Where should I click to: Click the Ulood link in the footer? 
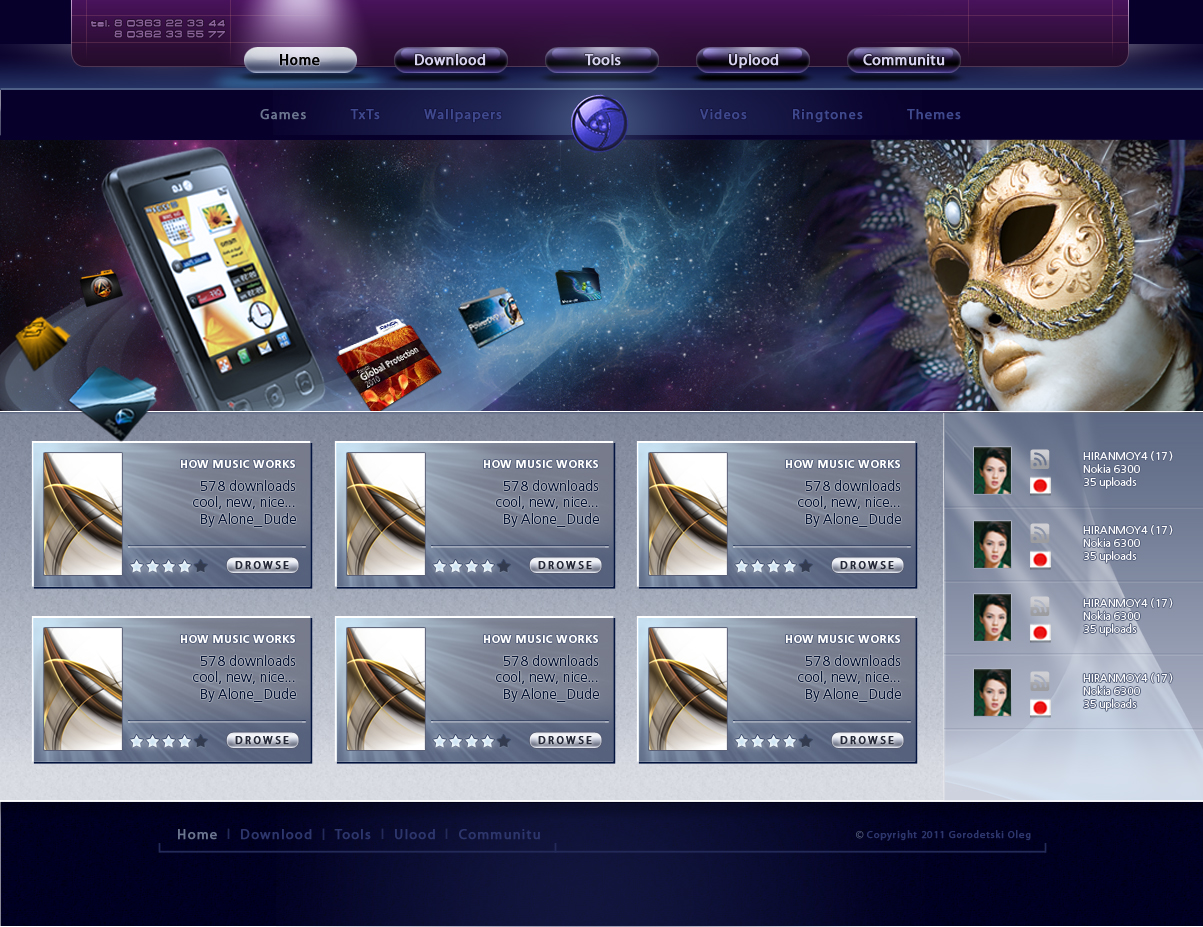pyautogui.click(x=415, y=834)
